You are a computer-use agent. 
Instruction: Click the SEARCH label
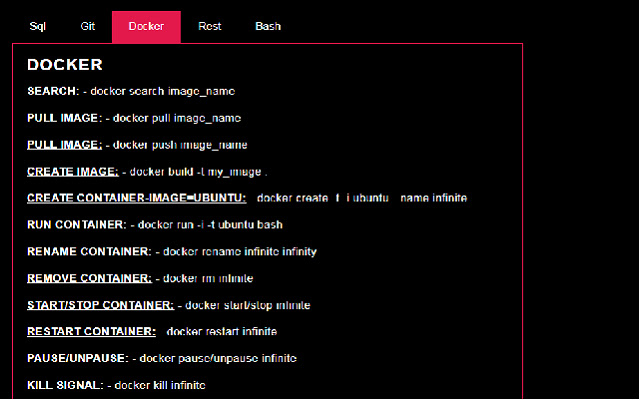click(x=53, y=91)
